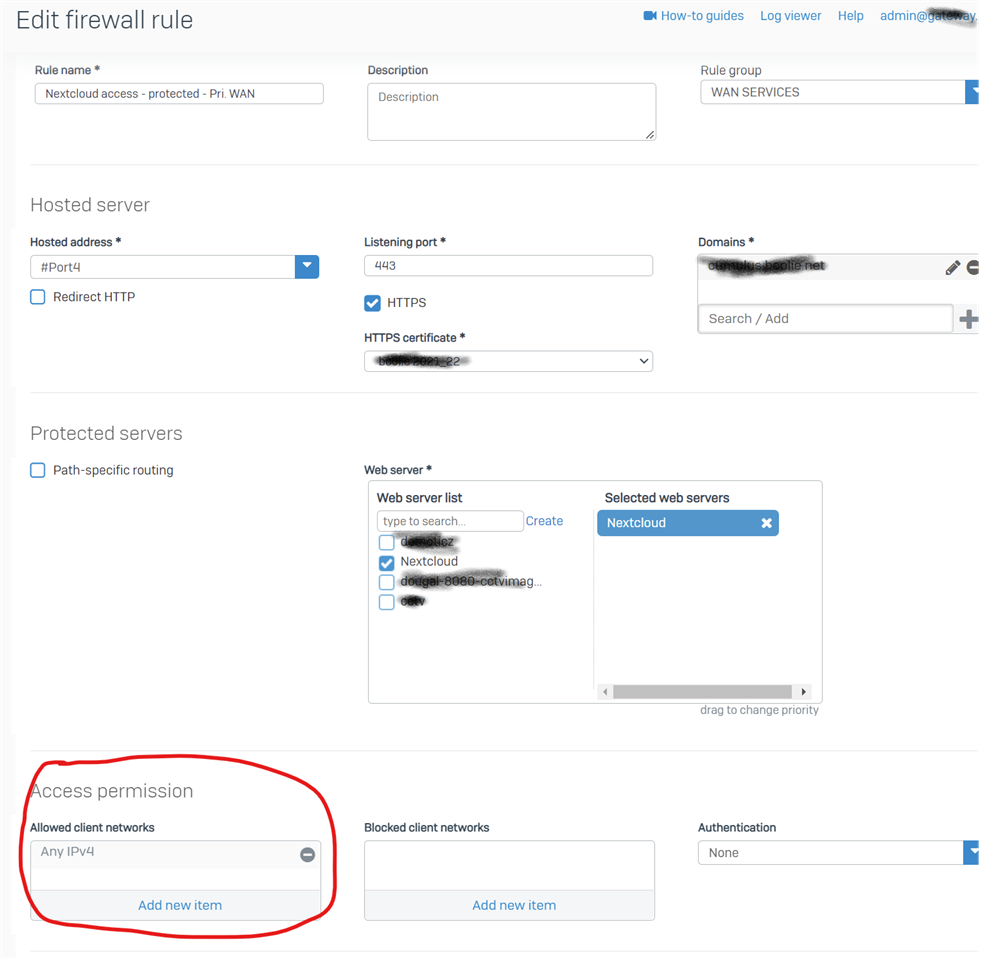This screenshot has width=981, height=959.
Task: Enable Path-specific routing
Action: [38, 470]
